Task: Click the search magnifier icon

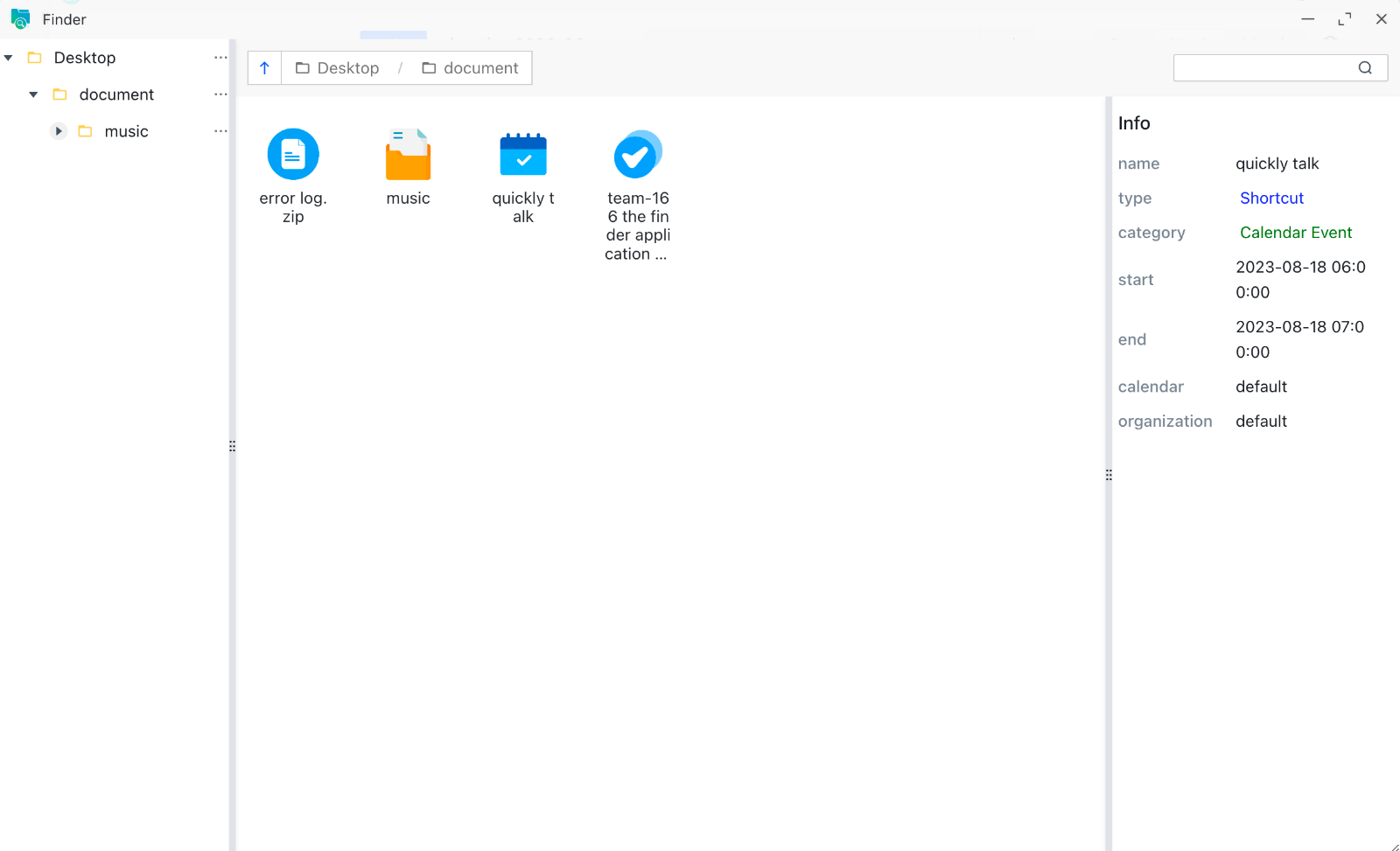Action: tap(1365, 68)
